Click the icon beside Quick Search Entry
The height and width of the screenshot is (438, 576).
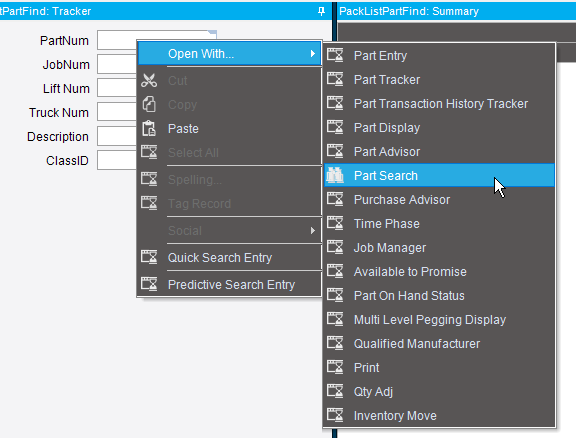click(149, 257)
